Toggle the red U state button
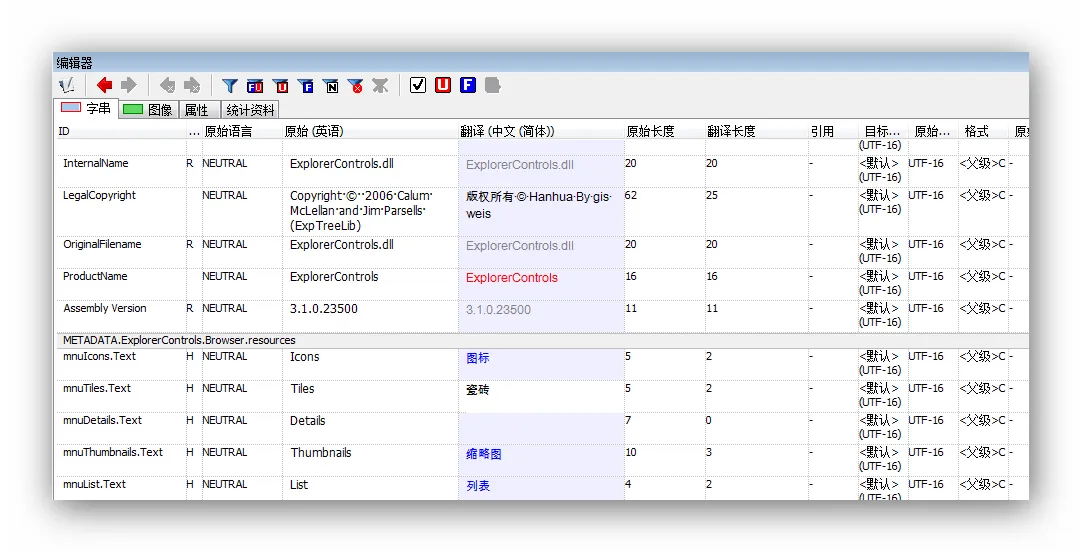The height and width of the screenshot is (552, 1081). pyautogui.click(x=443, y=85)
